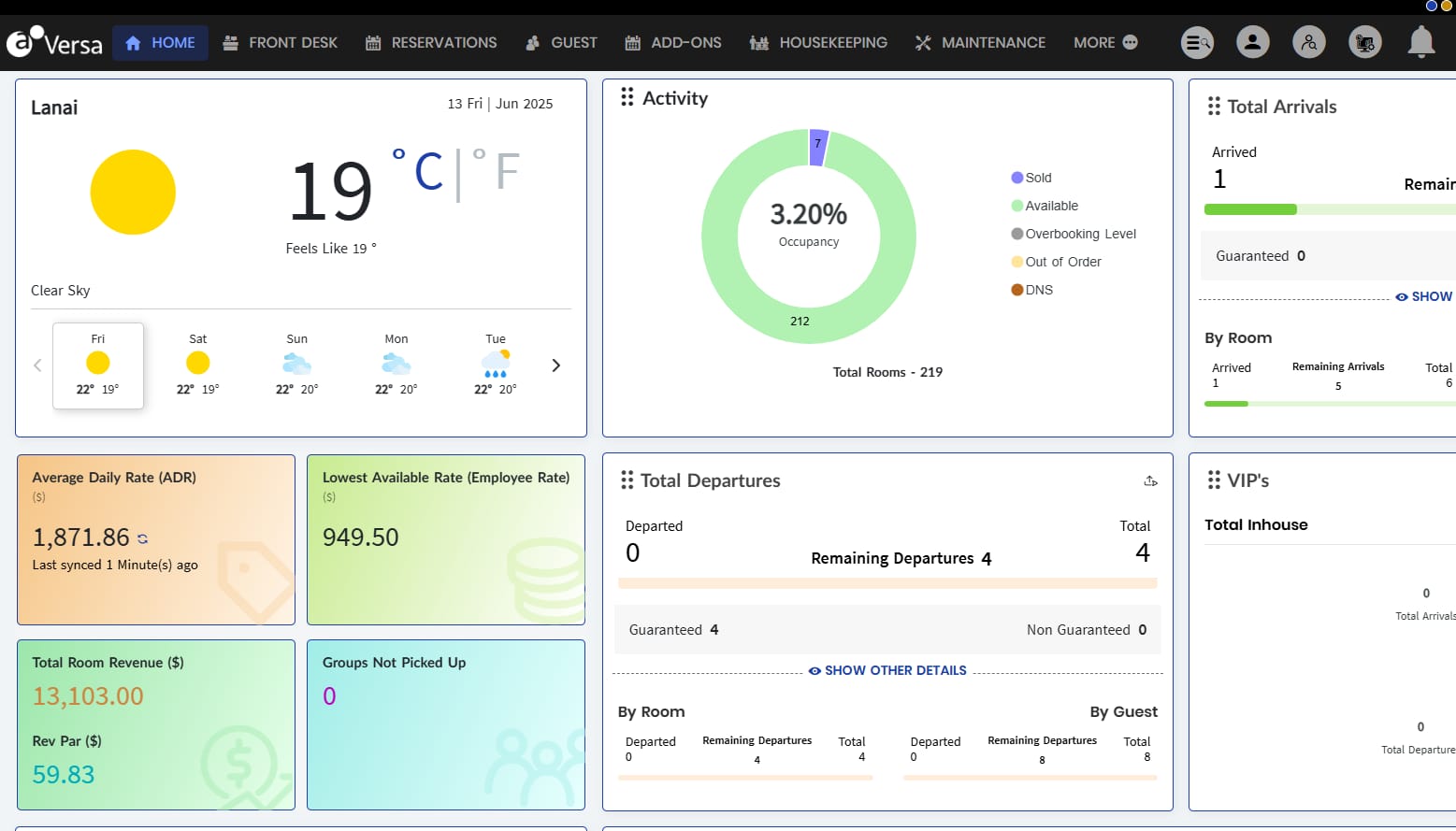This screenshot has width=1456, height=831.
Task: Open the notifications bell
Action: (x=1421, y=42)
